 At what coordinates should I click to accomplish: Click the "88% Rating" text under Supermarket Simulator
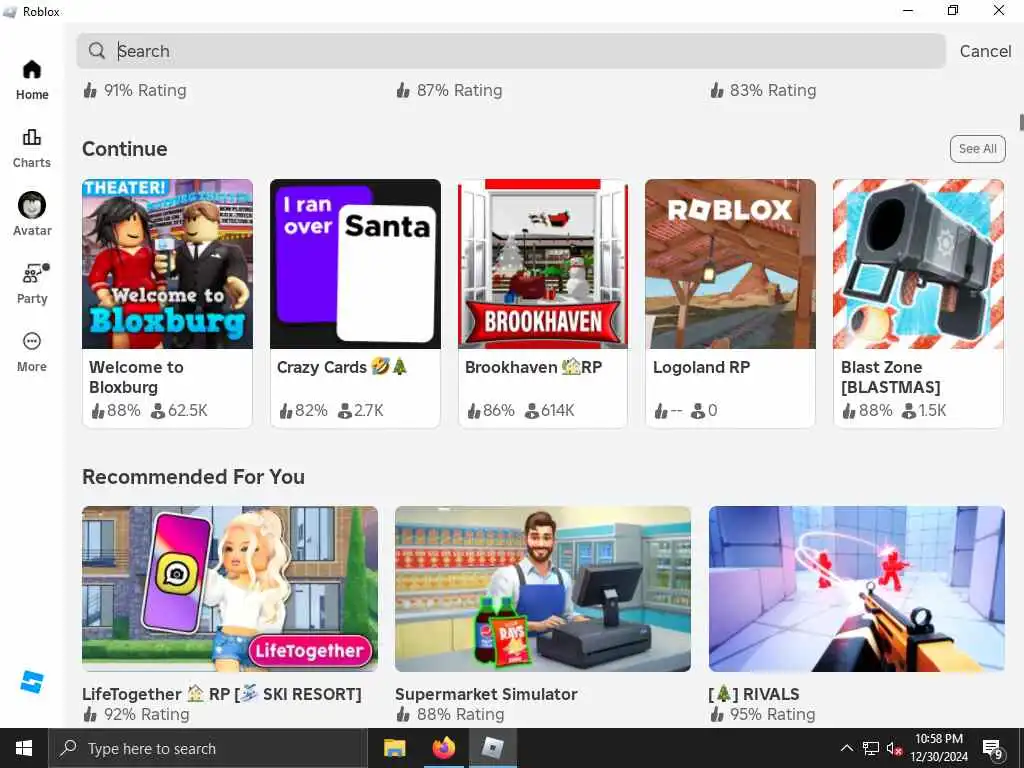coord(460,714)
